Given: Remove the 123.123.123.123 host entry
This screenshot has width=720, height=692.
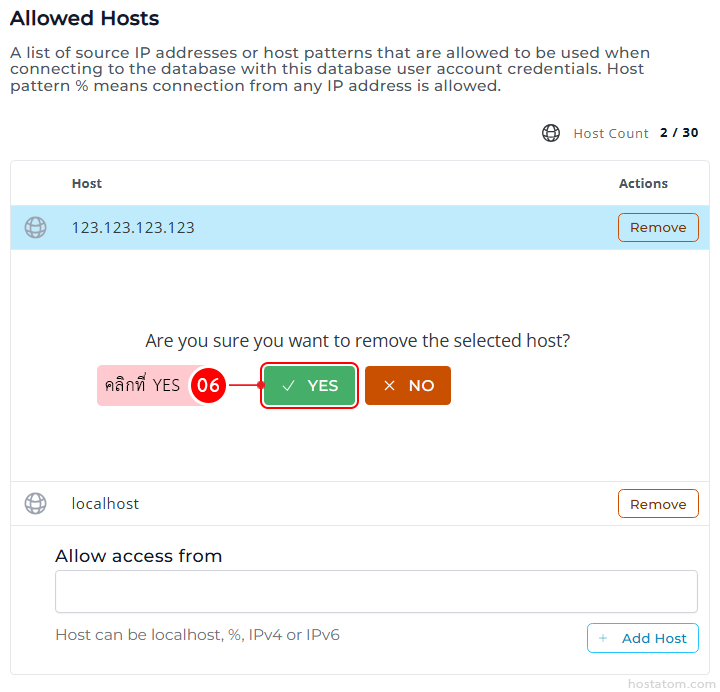Looking at the screenshot, I should coord(657,228).
